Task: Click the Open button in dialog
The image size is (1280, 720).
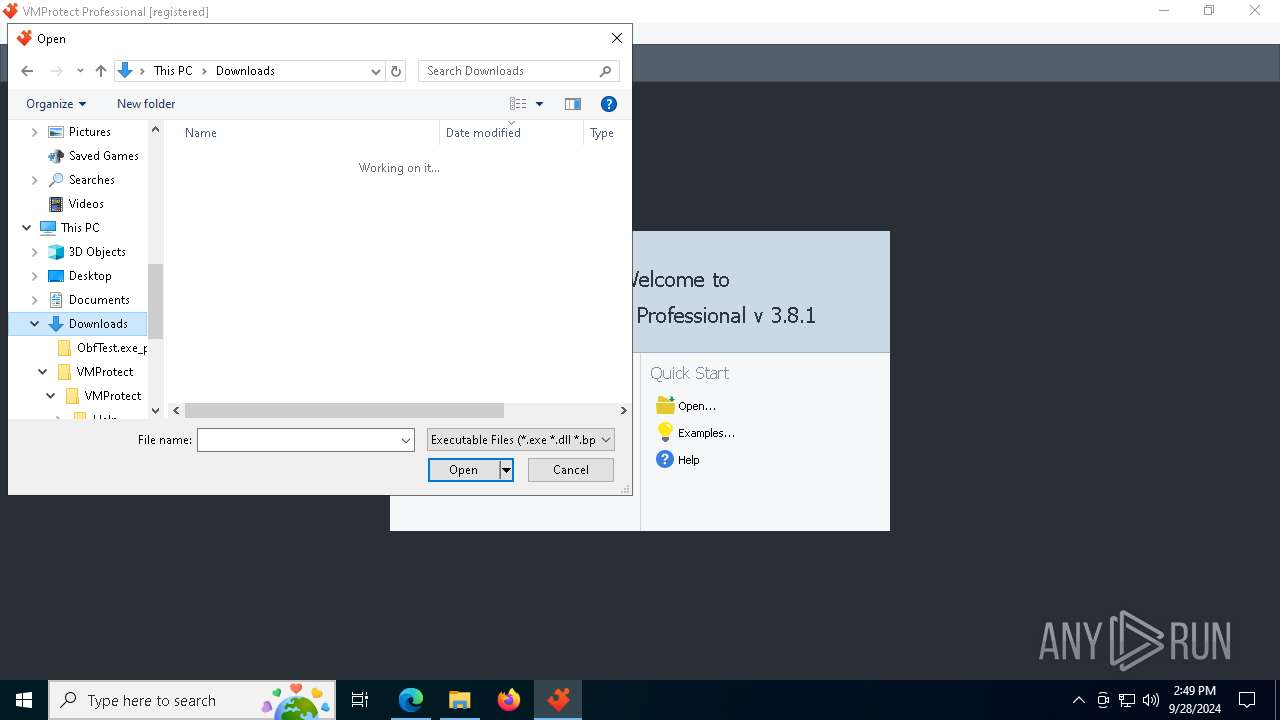Action: click(x=464, y=470)
